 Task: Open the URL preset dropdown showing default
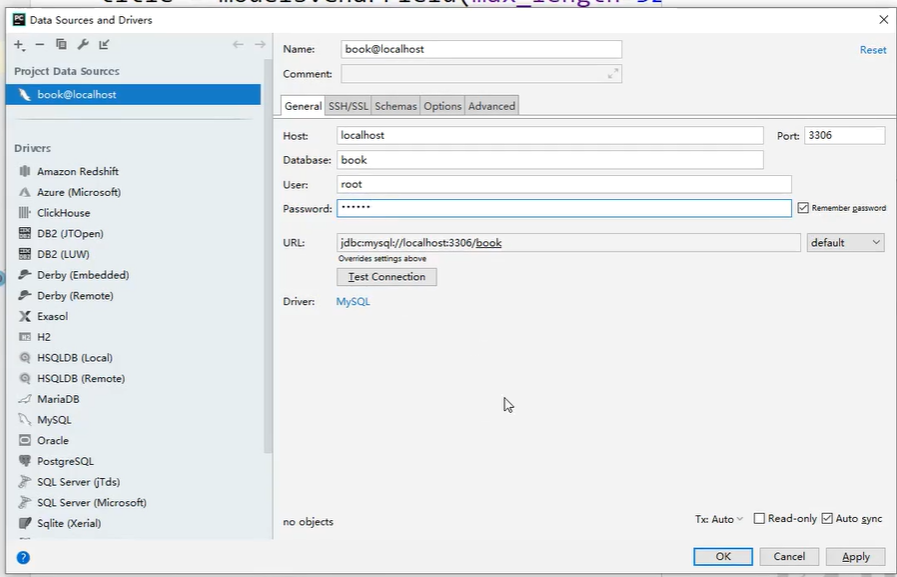pos(845,242)
